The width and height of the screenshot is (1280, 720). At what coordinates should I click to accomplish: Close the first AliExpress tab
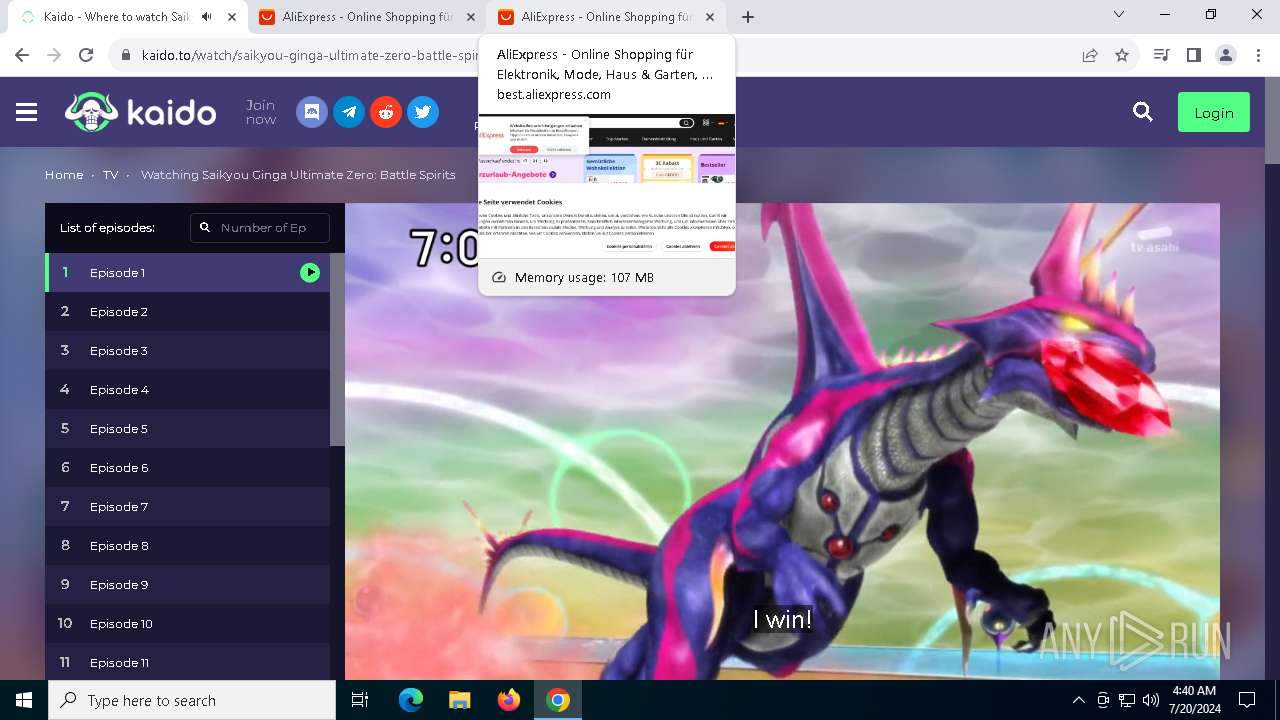pyautogui.click(x=471, y=17)
